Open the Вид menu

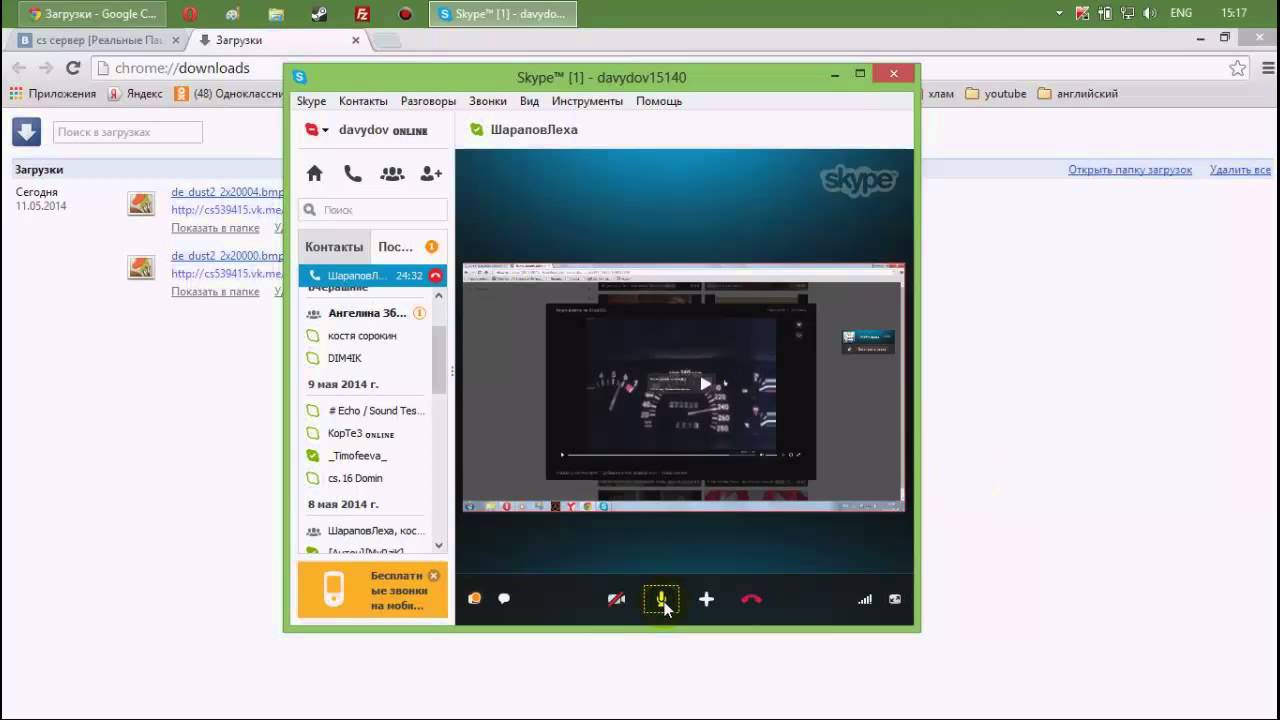(529, 101)
